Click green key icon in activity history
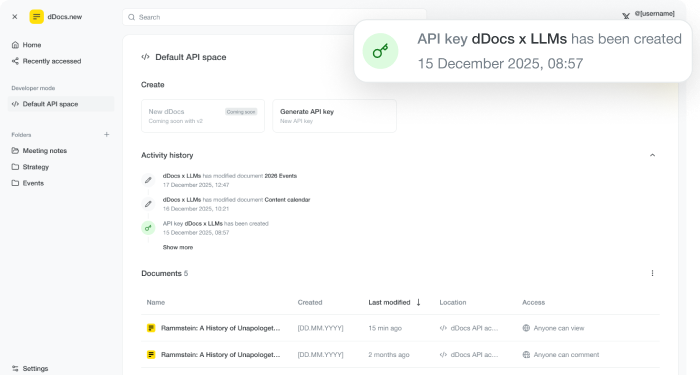This screenshot has width=700, height=375. click(x=148, y=228)
